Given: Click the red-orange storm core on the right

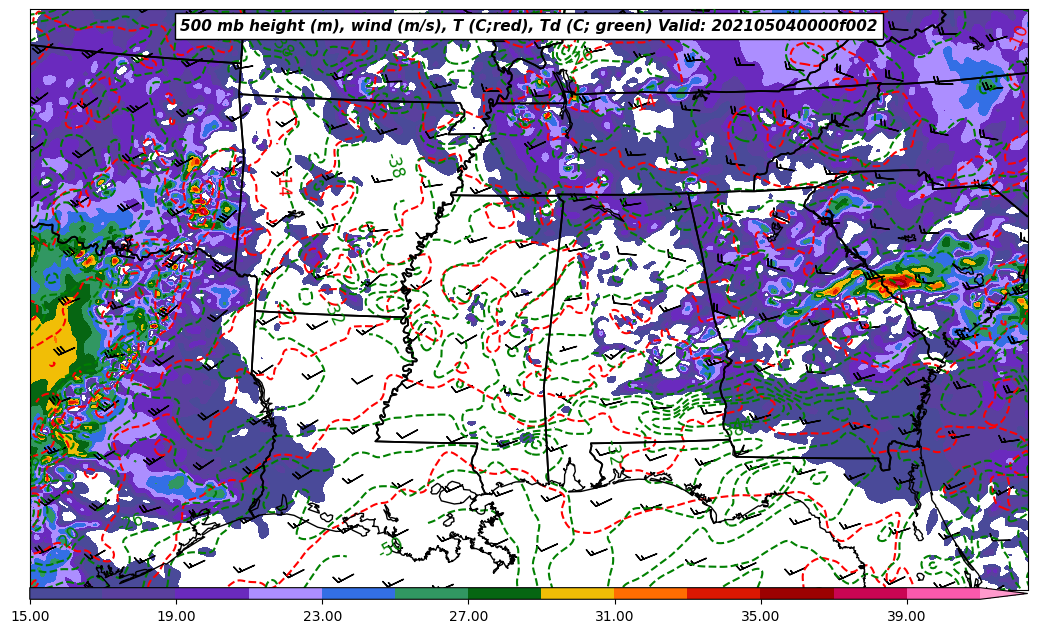Looking at the screenshot, I should tap(893, 281).
